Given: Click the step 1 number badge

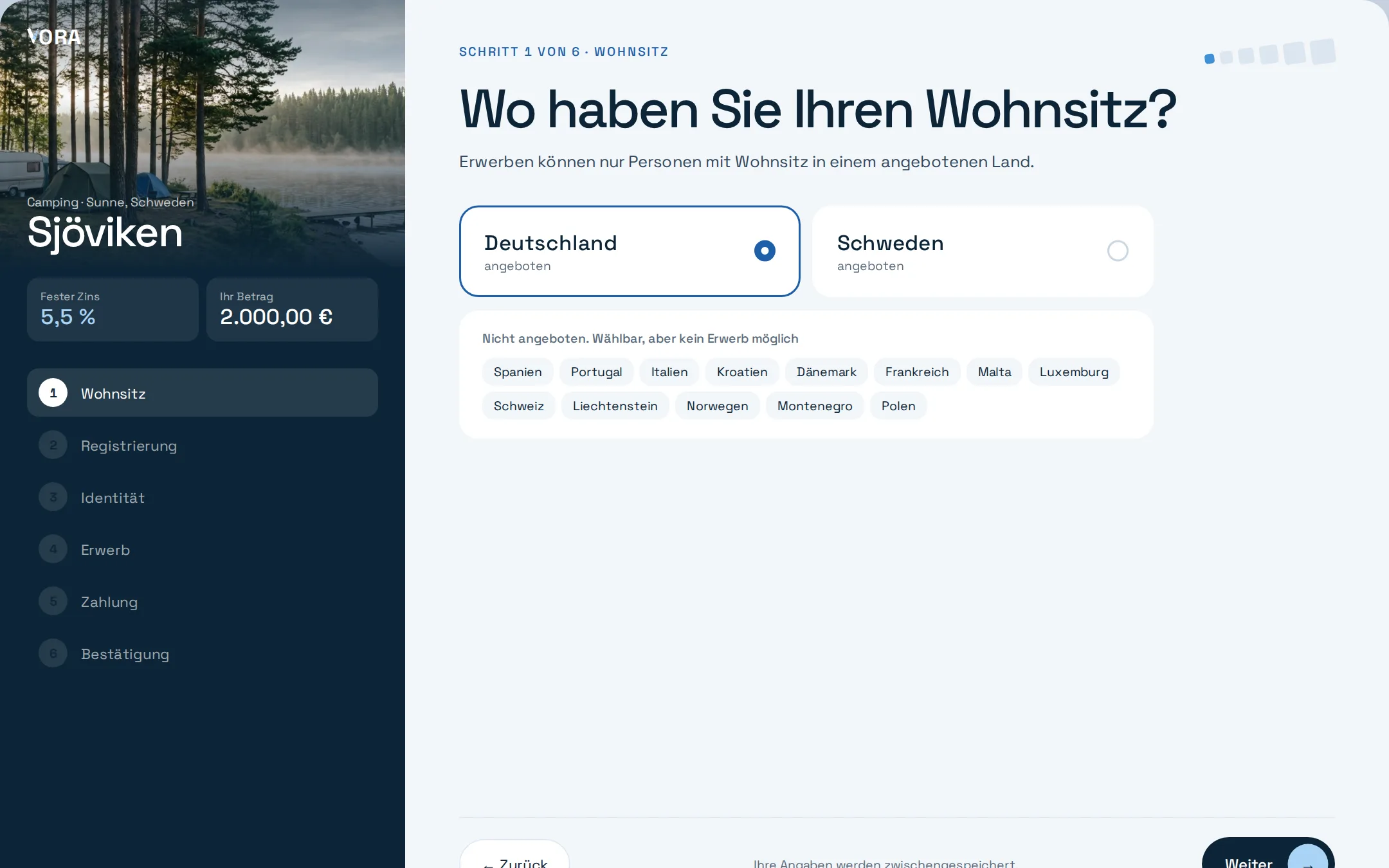Looking at the screenshot, I should (53, 393).
